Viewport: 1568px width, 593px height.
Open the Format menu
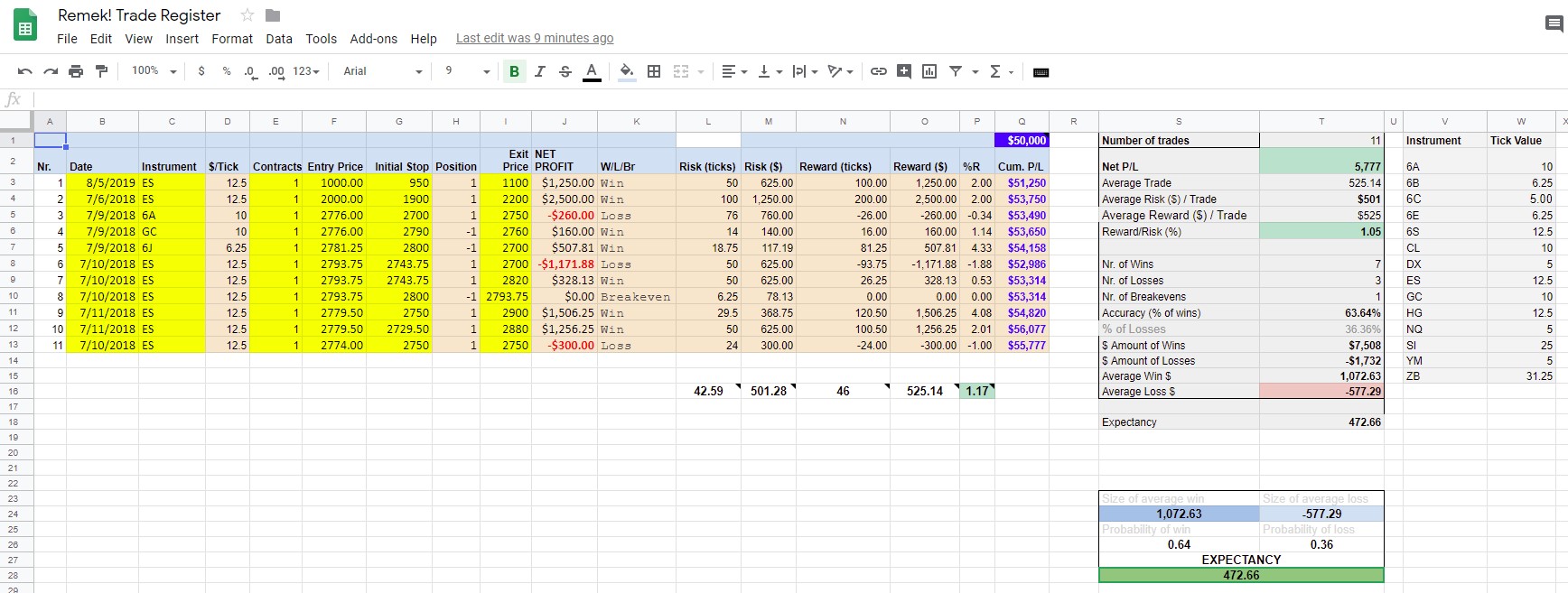tap(232, 39)
